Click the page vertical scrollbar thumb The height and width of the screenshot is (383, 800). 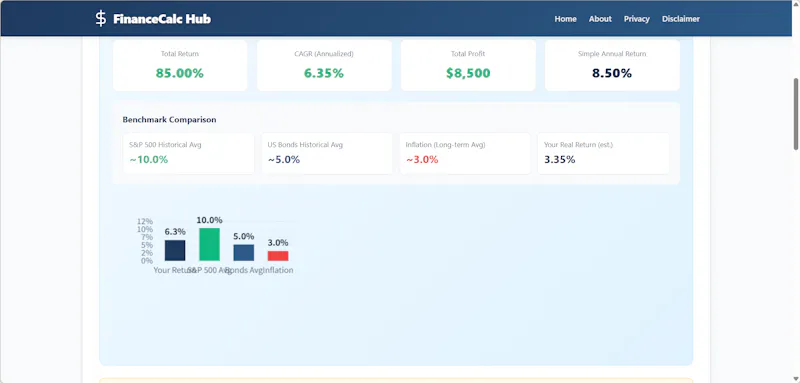tap(796, 114)
